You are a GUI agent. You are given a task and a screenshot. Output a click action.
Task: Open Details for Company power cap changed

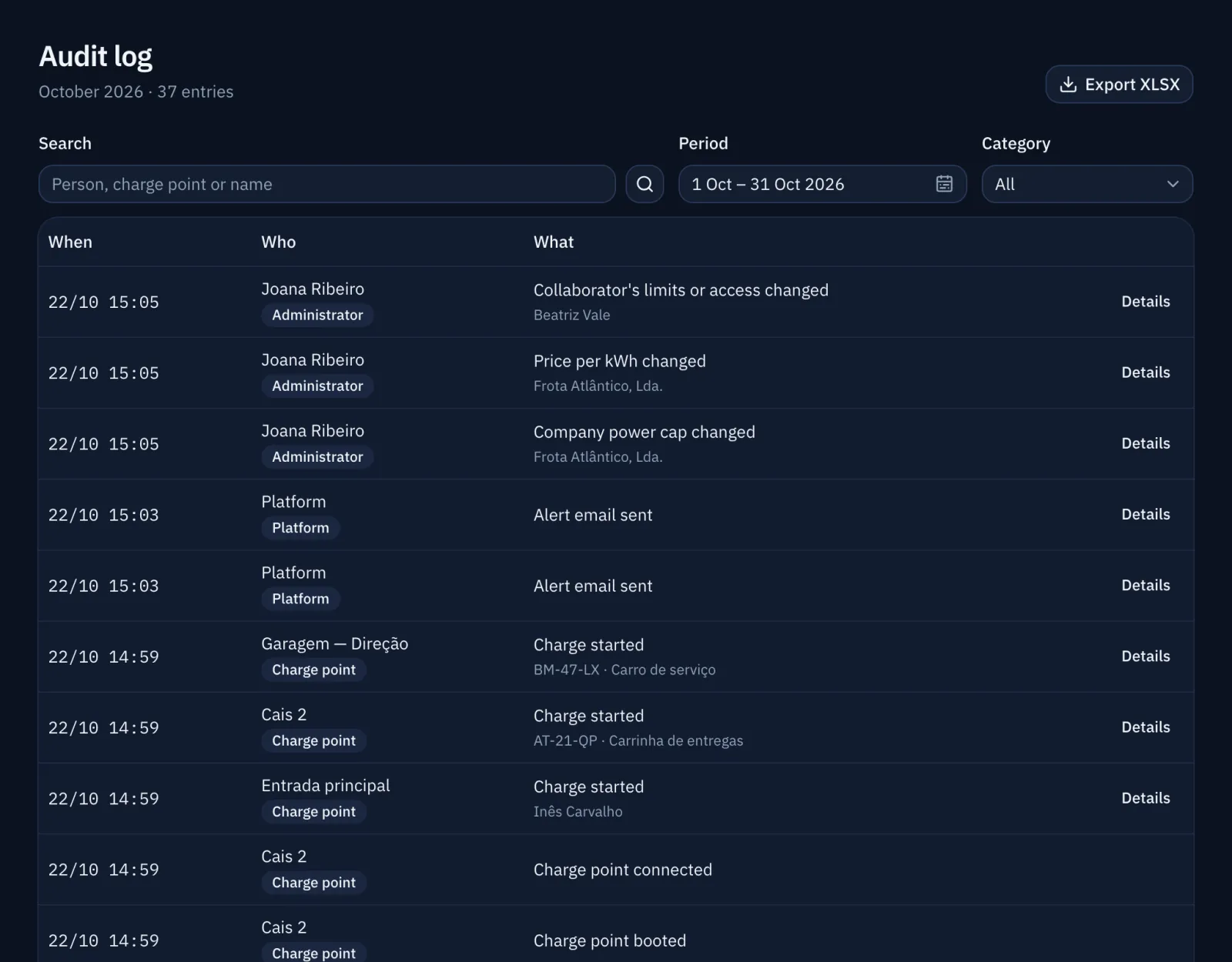(1145, 443)
